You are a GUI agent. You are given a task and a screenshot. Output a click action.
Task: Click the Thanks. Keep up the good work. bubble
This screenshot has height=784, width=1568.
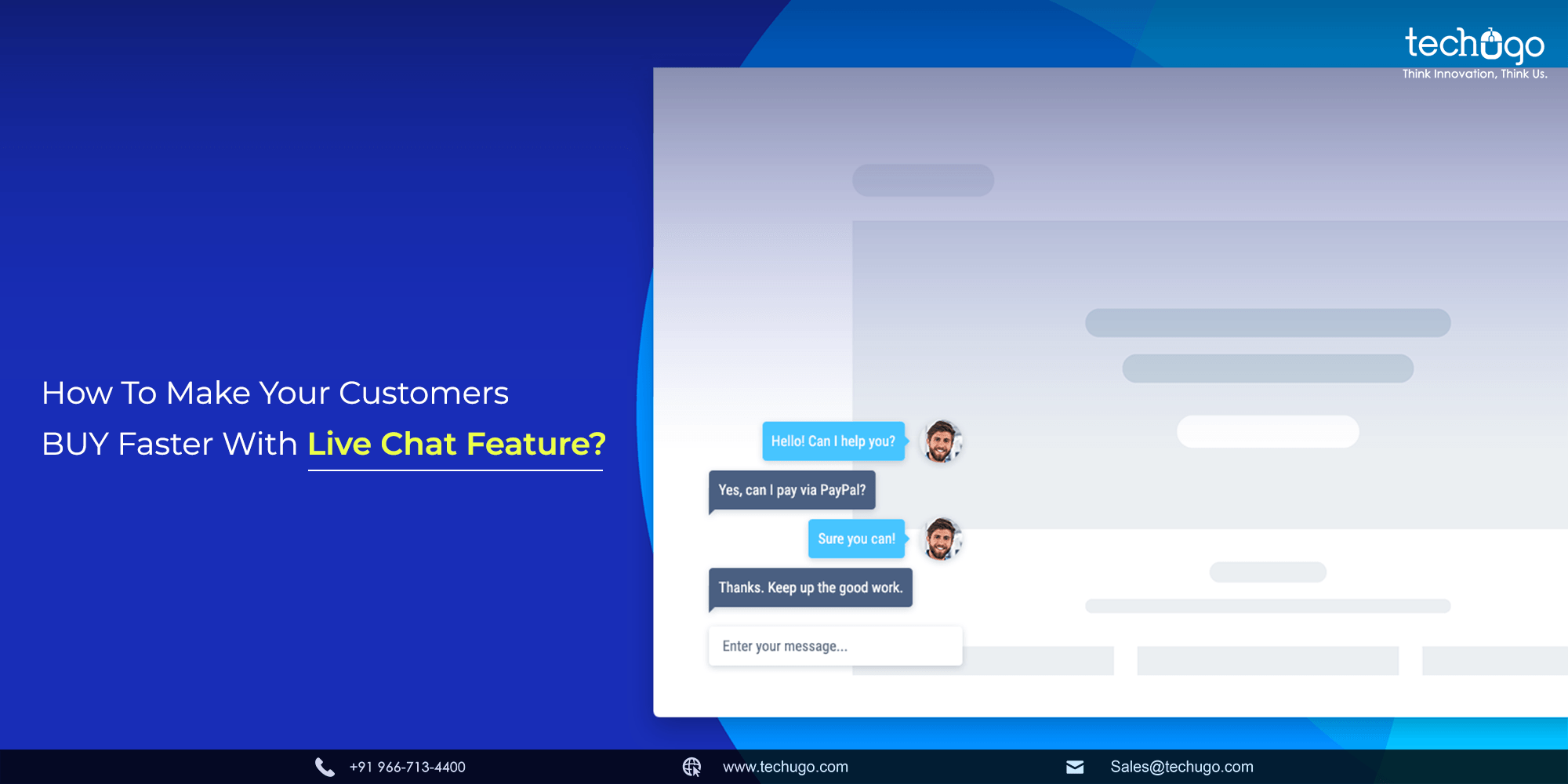coord(811,587)
